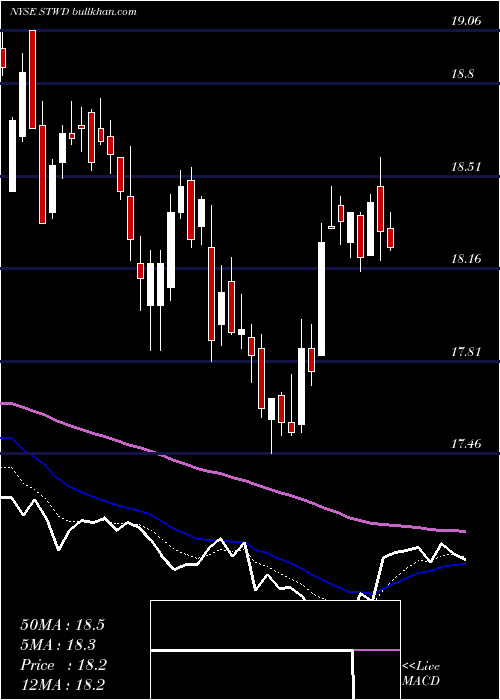
Task: Click the 12MA : 18.2 legend entry
Action: (x=63, y=685)
